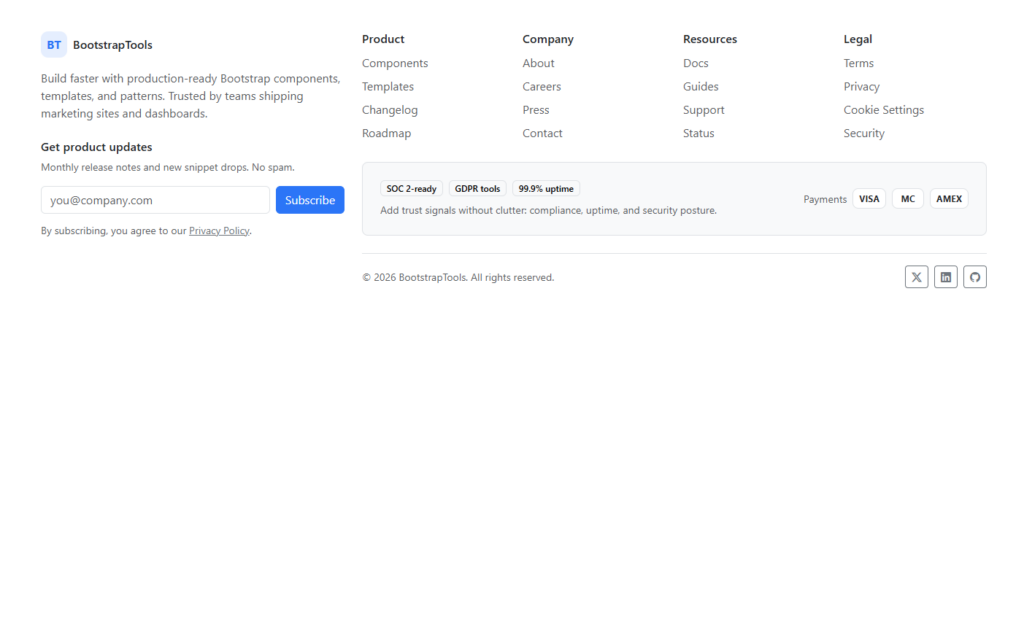Navigate to the Security link
1024x631 pixels.
coord(864,133)
